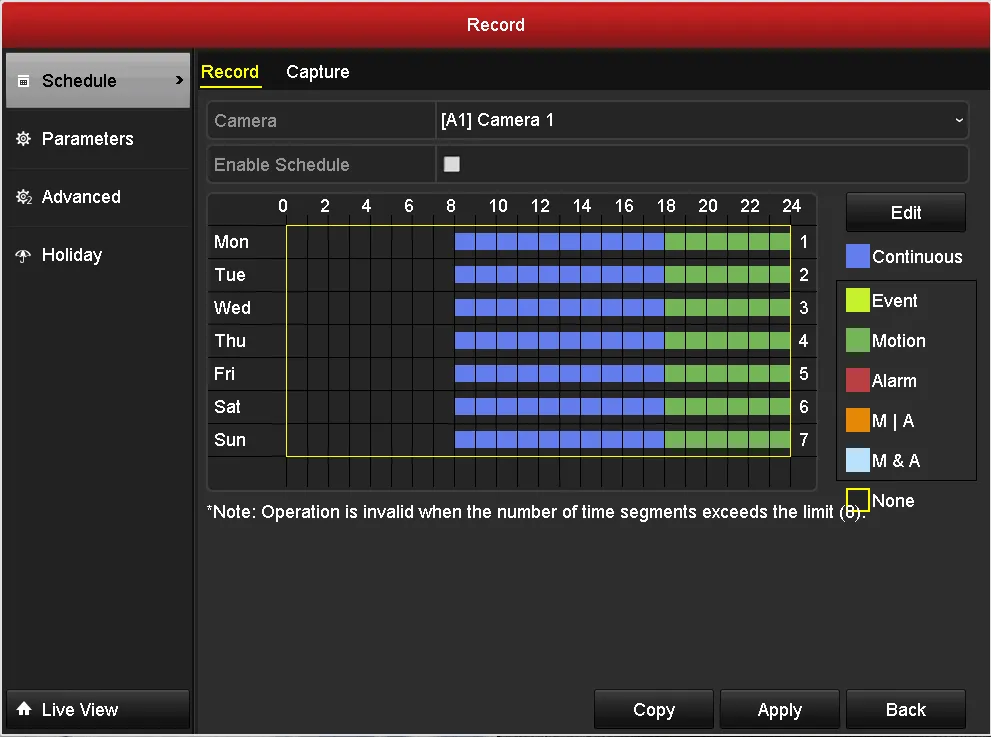Select the Record tab

[230, 72]
